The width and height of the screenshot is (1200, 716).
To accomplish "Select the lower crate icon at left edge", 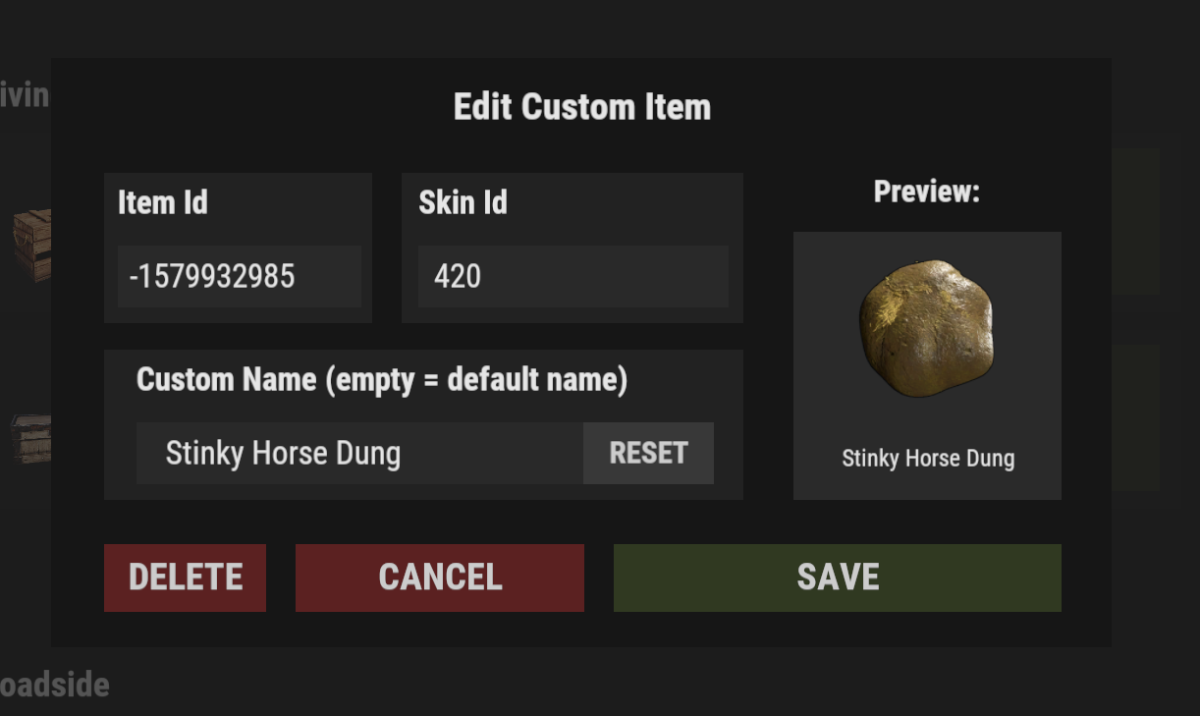I will (31, 439).
